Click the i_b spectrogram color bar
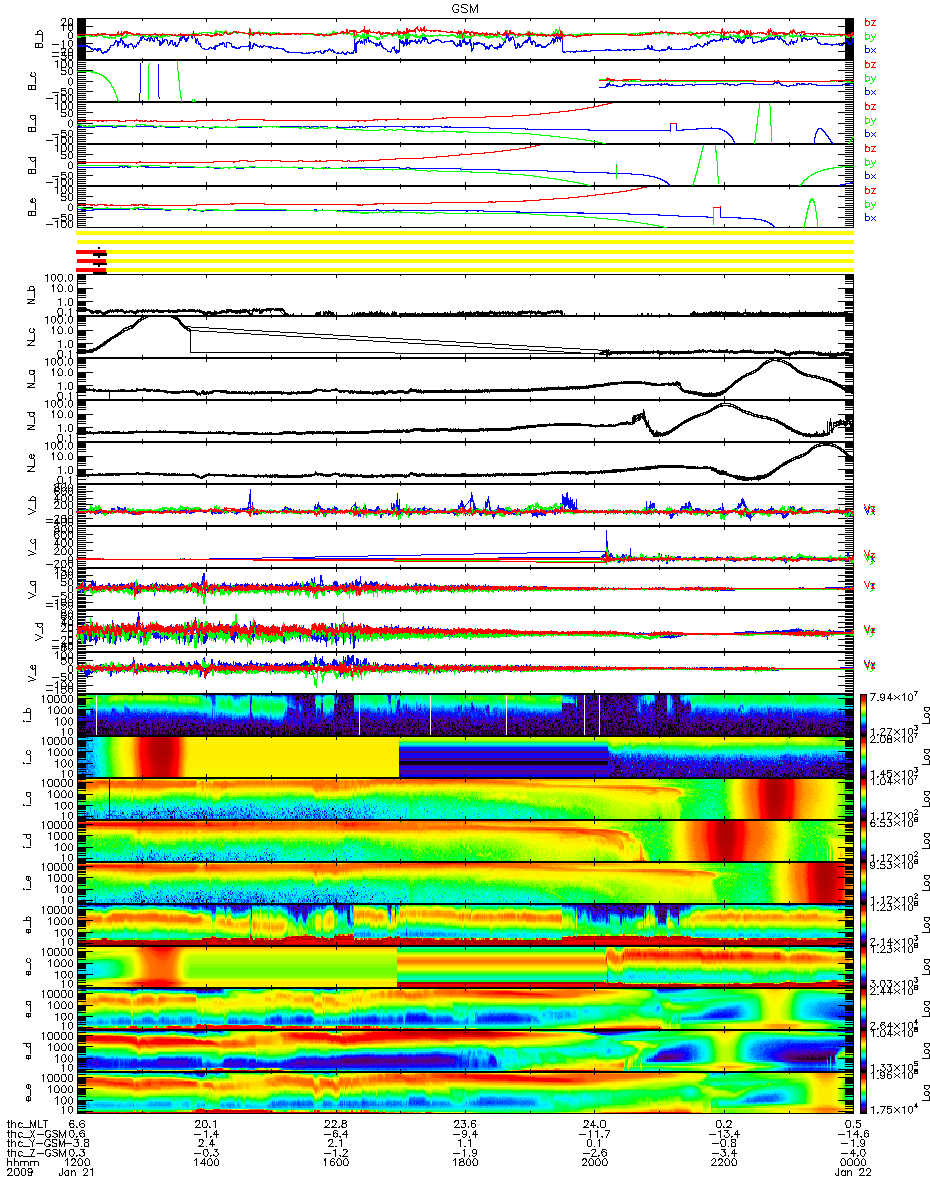The image size is (930, 1200). point(864,715)
